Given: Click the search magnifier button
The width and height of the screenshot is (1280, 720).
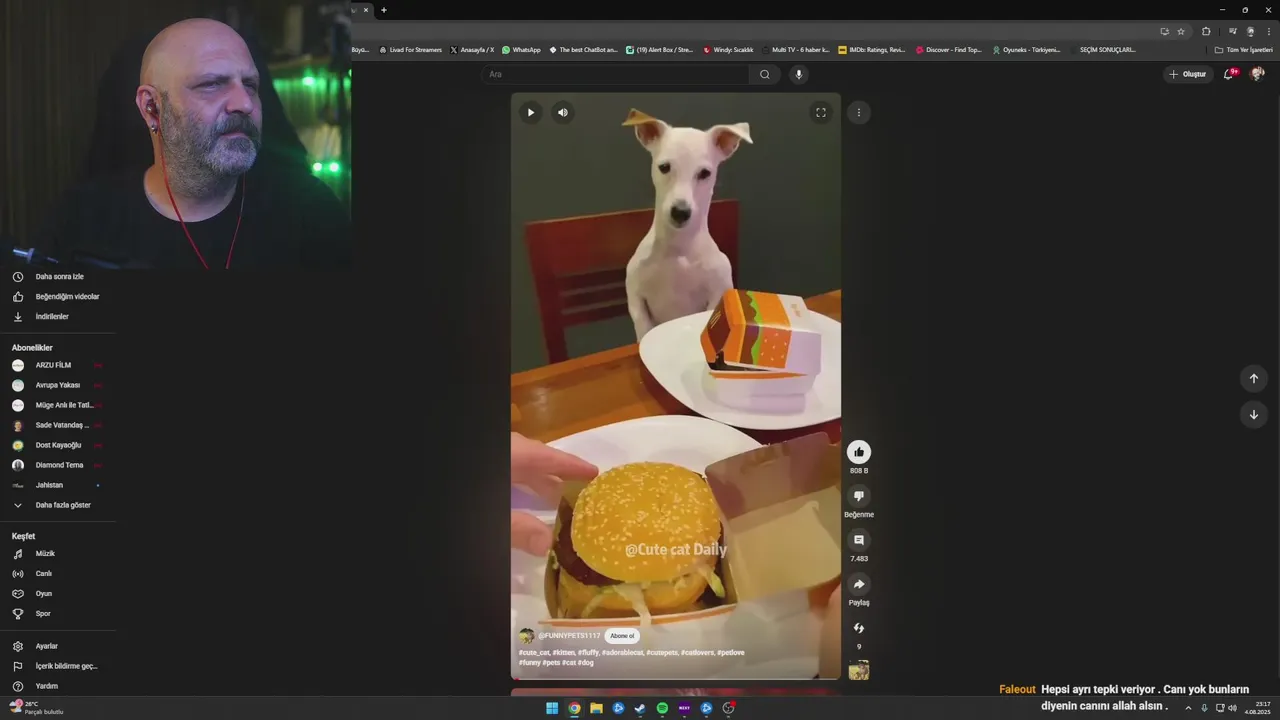Looking at the screenshot, I should (x=765, y=74).
